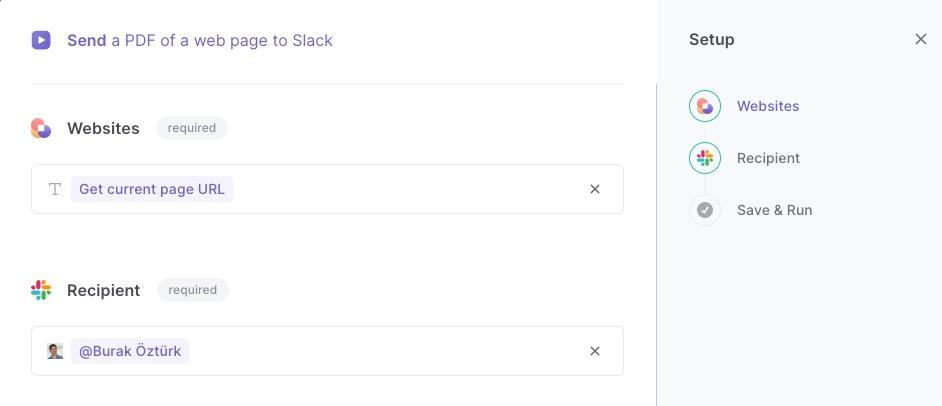Clear the @Burak Öztürk recipient
The width and height of the screenshot is (942, 406).
coord(595,351)
